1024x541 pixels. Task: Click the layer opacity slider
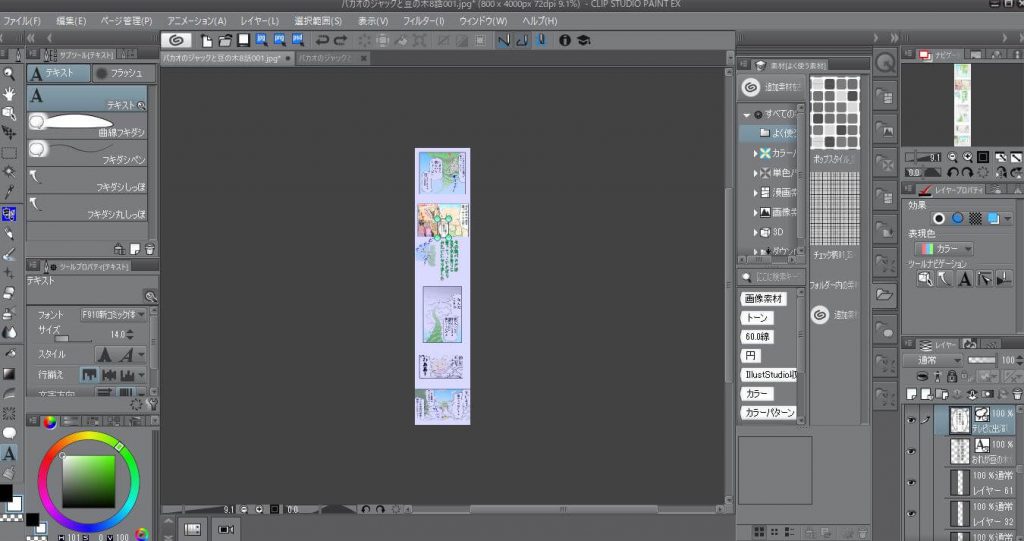[x=981, y=360]
